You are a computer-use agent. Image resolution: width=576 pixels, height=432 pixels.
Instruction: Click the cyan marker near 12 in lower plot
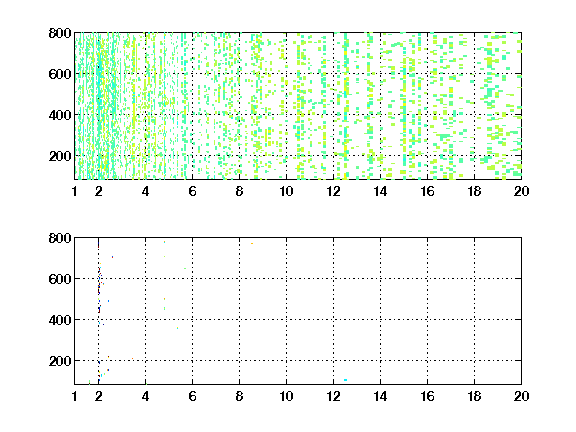pos(345,380)
